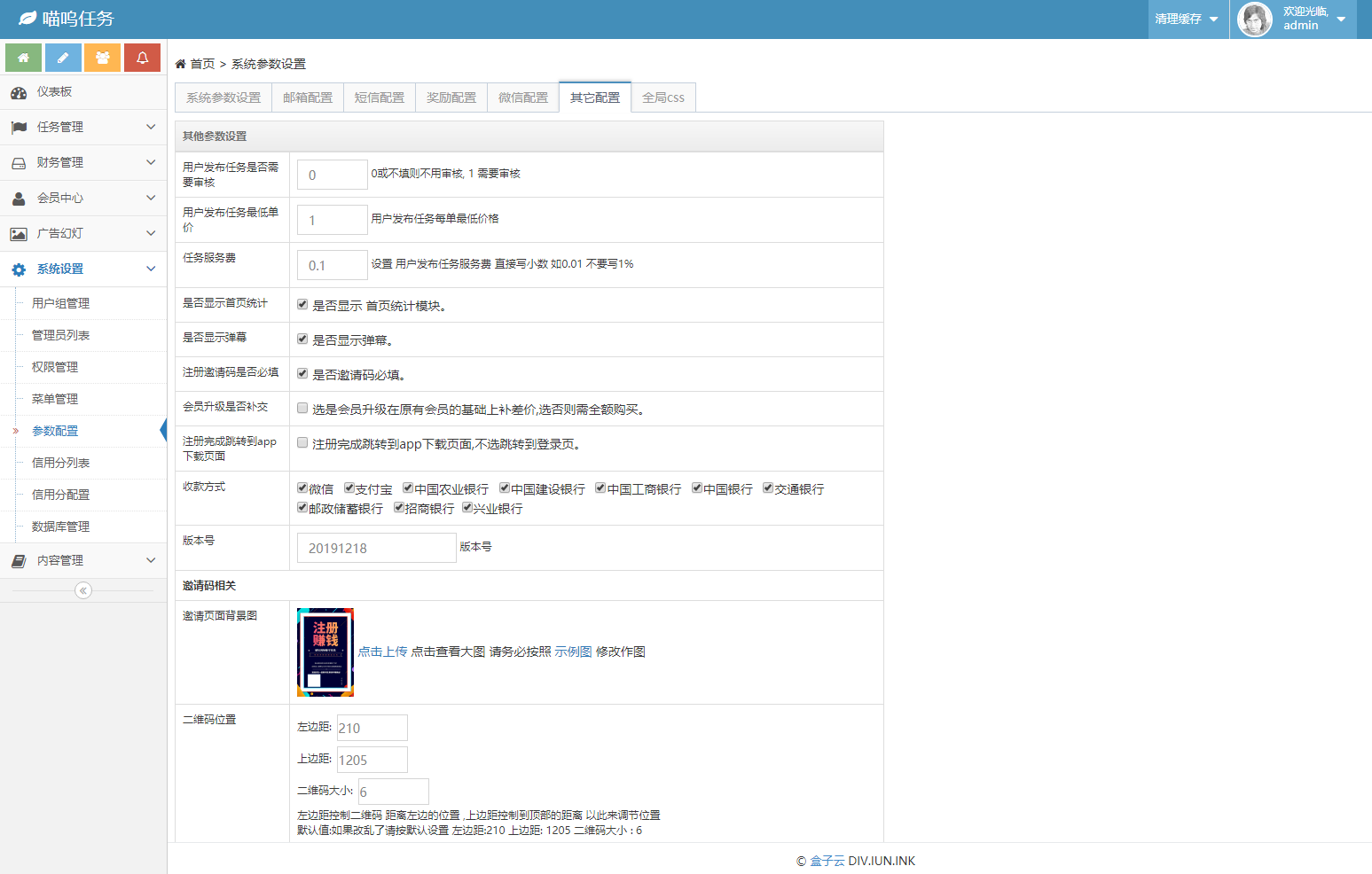The width and height of the screenshot is (1372, 874).
Task: Click the green home shortcut icon
Action: pos(24,58)
